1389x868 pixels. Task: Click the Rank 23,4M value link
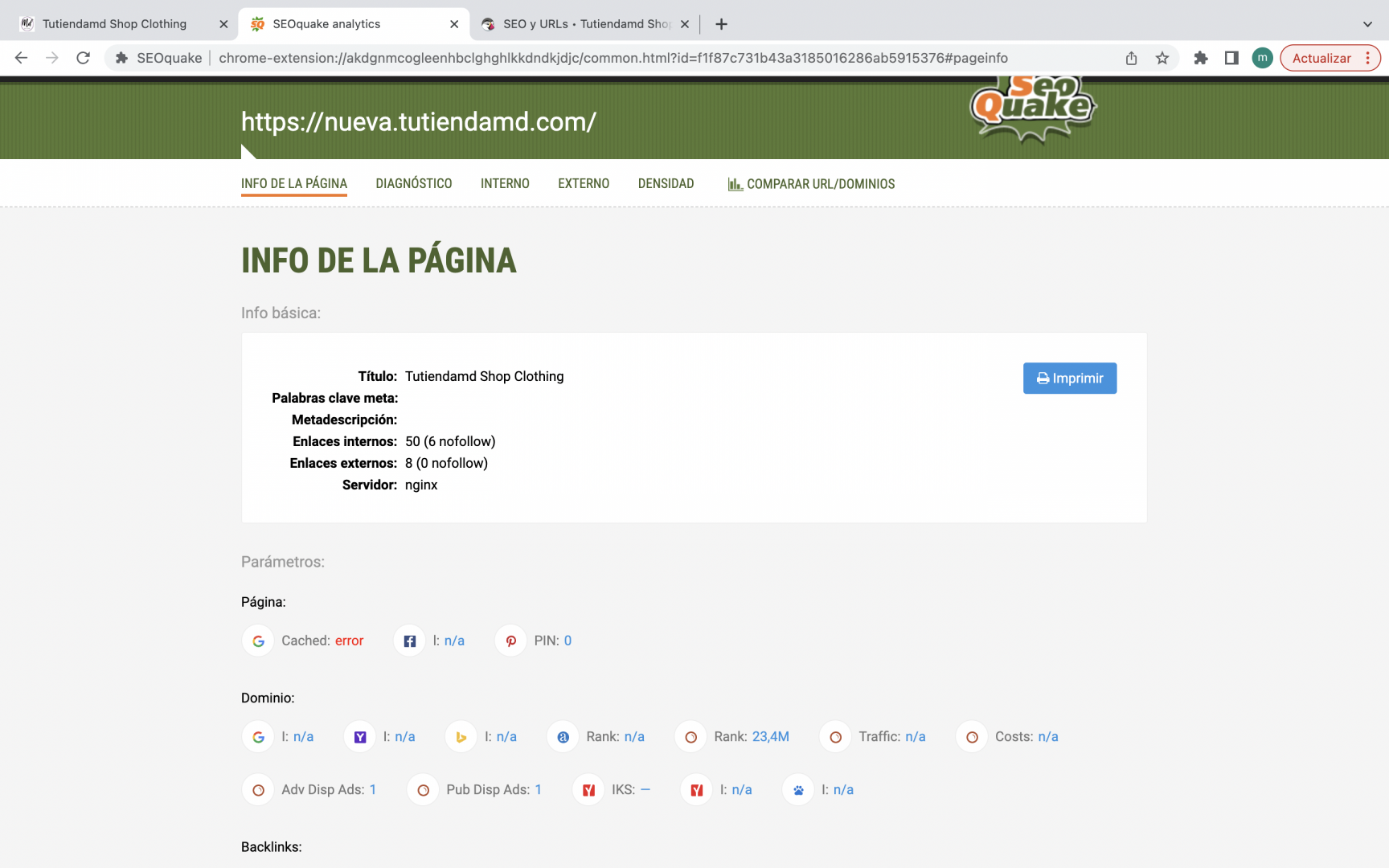click(771, 736)
